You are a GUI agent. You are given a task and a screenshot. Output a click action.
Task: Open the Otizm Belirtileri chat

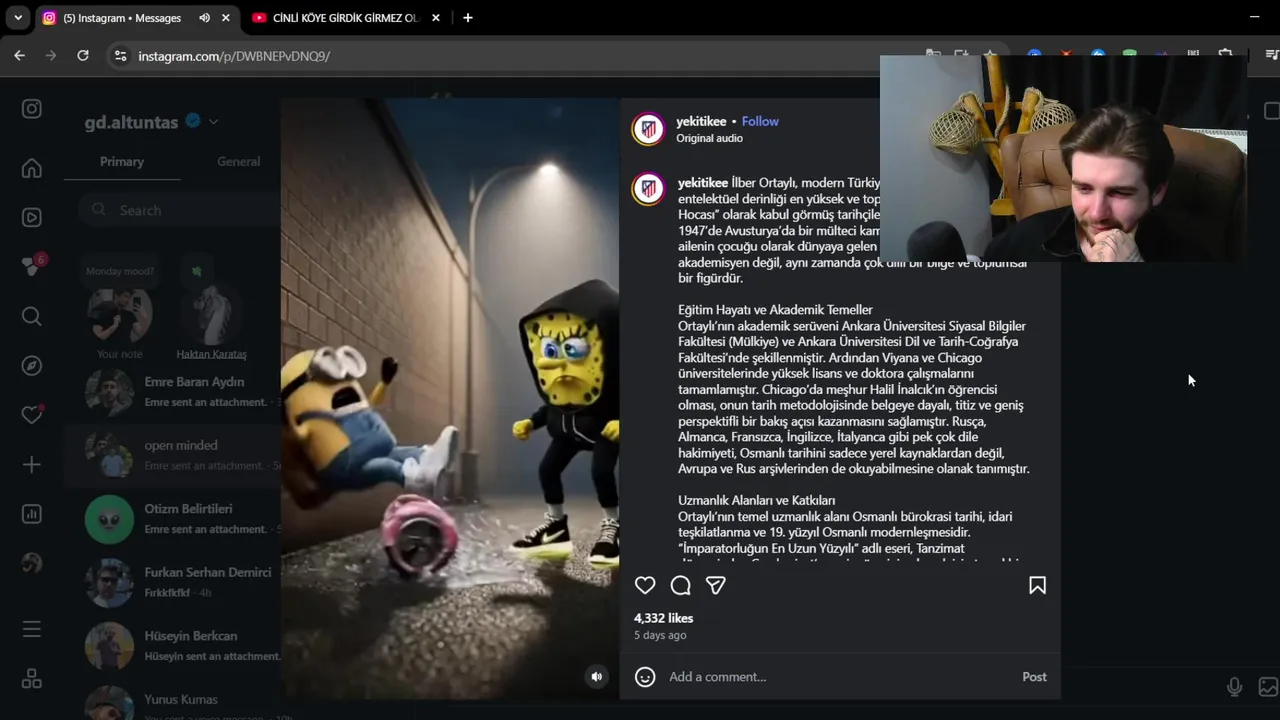pyautogui.click(x=173, y=518)
